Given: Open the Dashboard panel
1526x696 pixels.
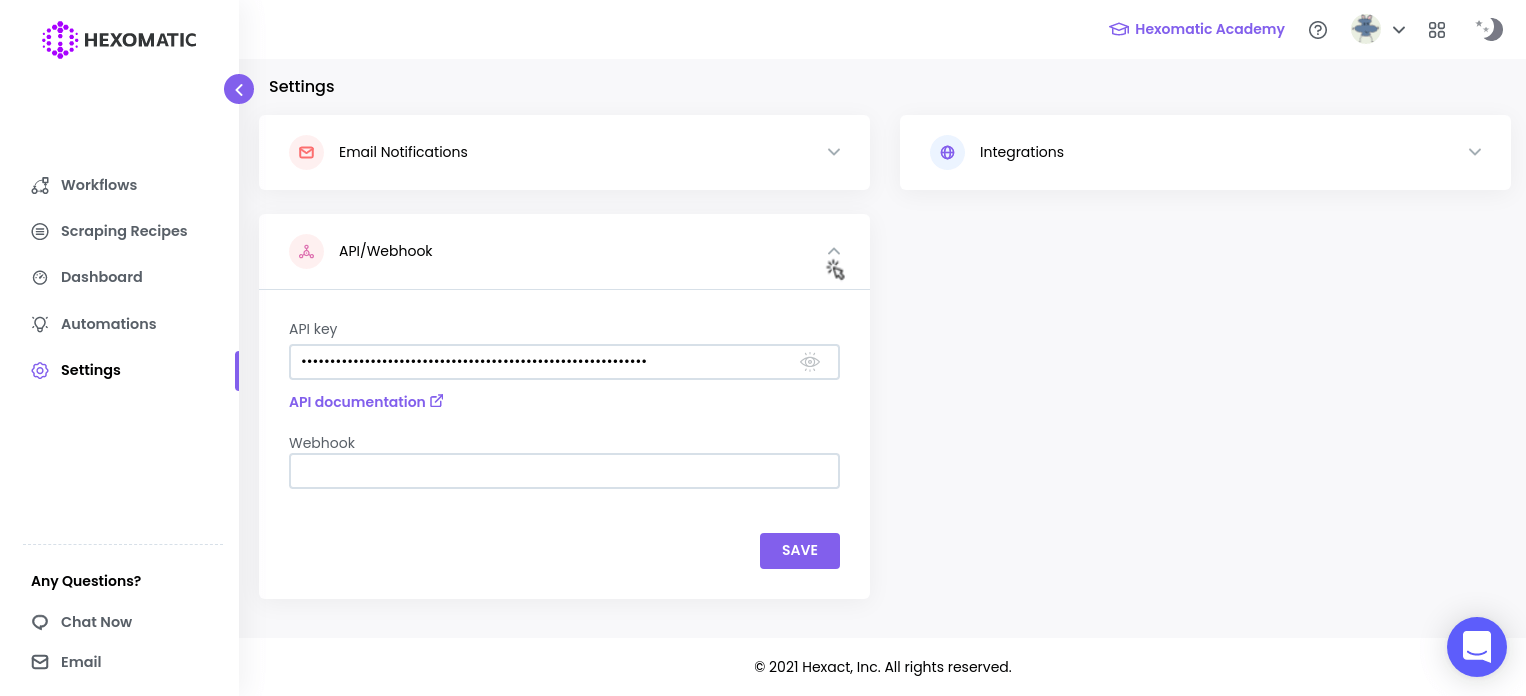Looking at the screenshot, I should [x=101, y=277].
